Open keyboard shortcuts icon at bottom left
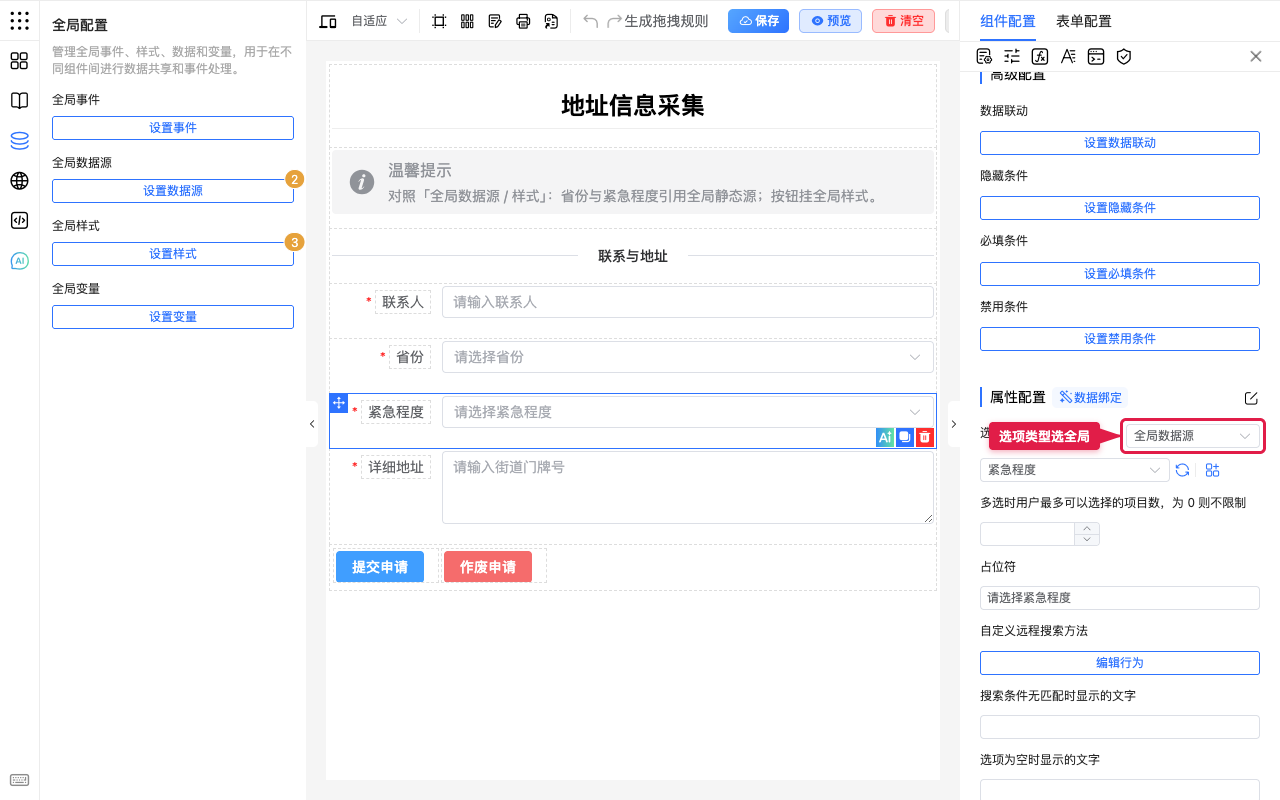 point(19,780)
